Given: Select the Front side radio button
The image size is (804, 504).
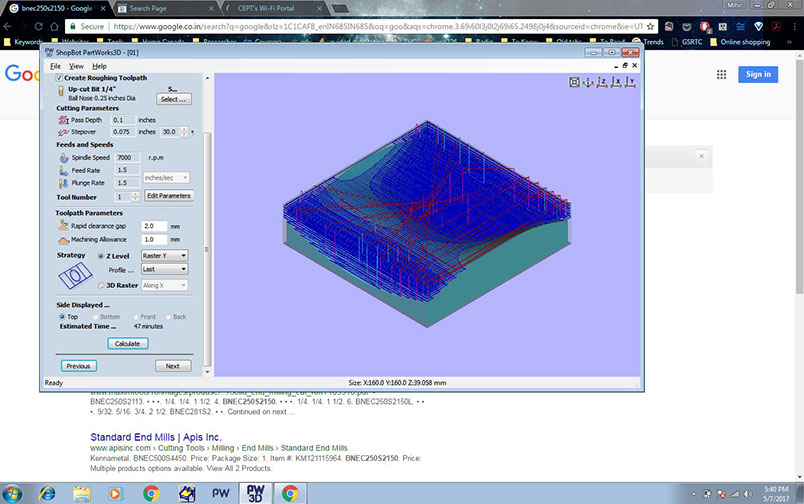Looking at the screenshot, I should (x=136, y=317).
